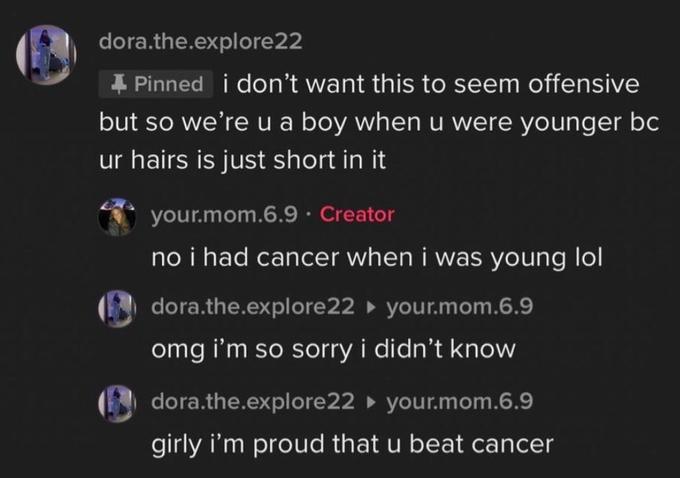Open dora.the.explore22 large profile avatar
Screen dimensions: 680x478
click(46, 55)
